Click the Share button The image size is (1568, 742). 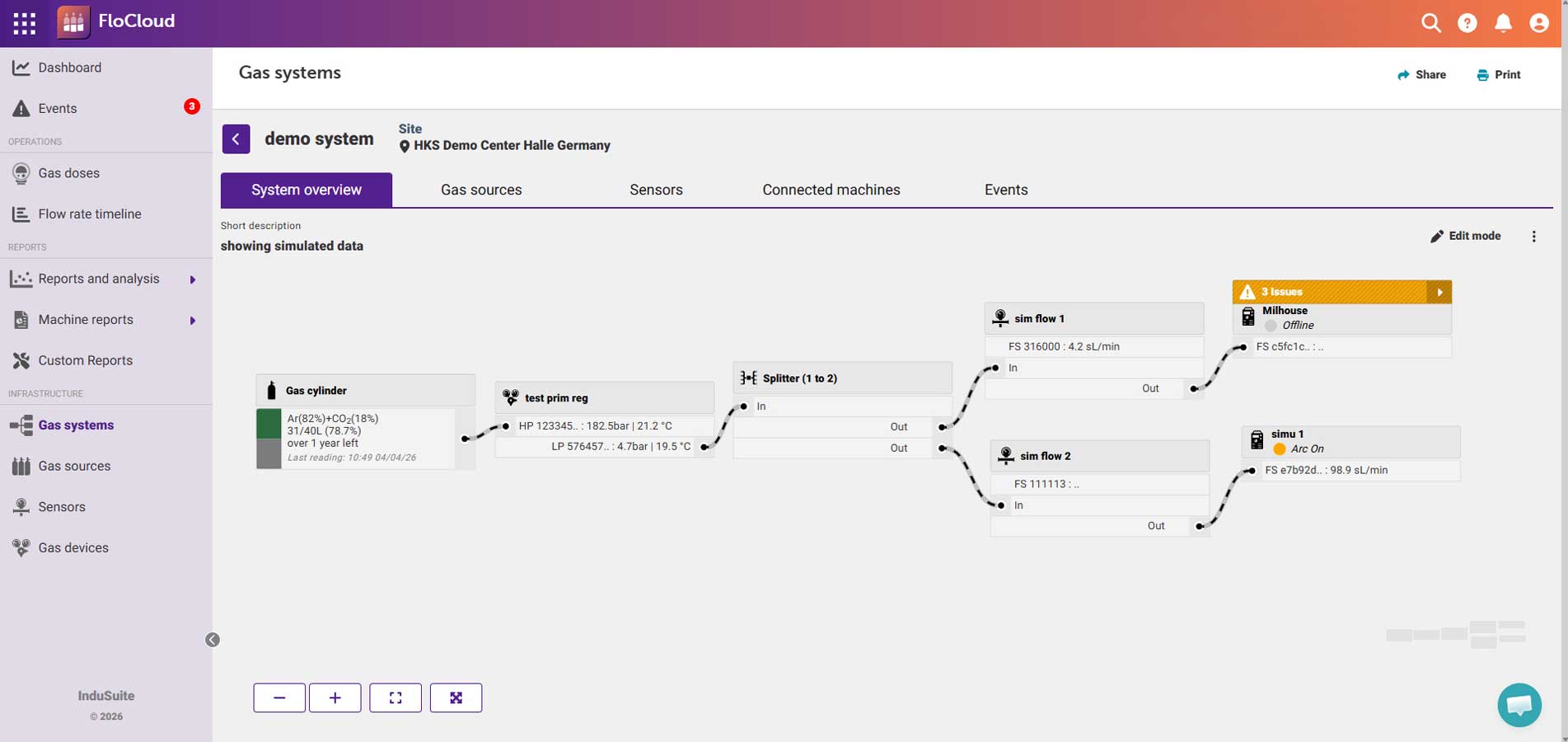(x=1421, y=75)
